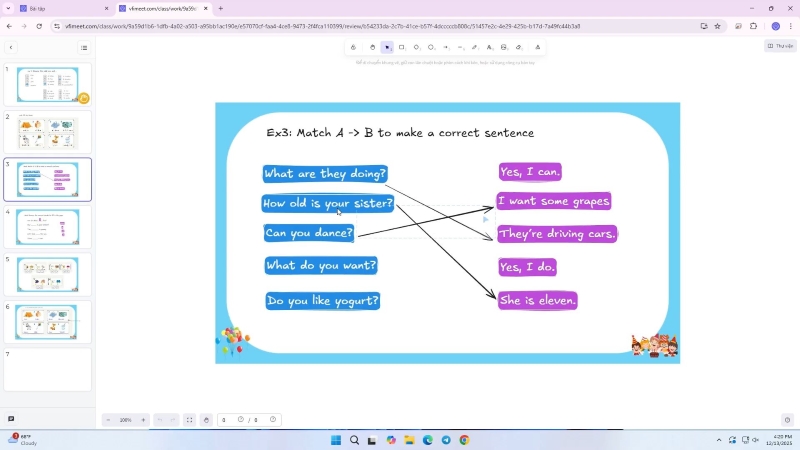Screen dimensions: 800x450
Task: Open the system tray hidden icons chevron
Action: pos(718,440)
